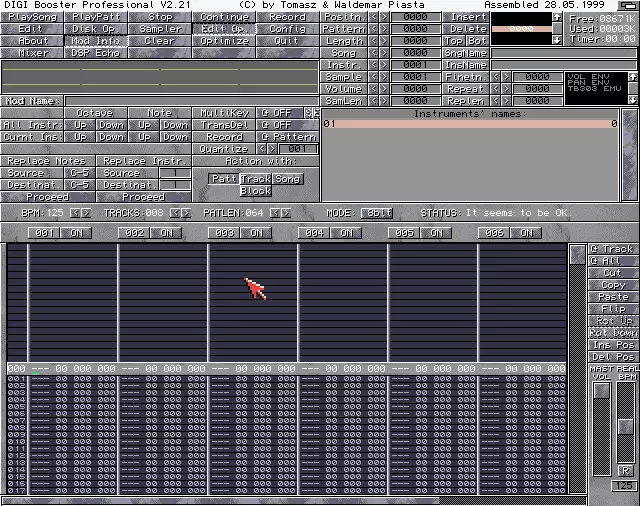640x506 pixels.
Task: Toggle MultiKey OFF cycle gadget
Action: 280,113
